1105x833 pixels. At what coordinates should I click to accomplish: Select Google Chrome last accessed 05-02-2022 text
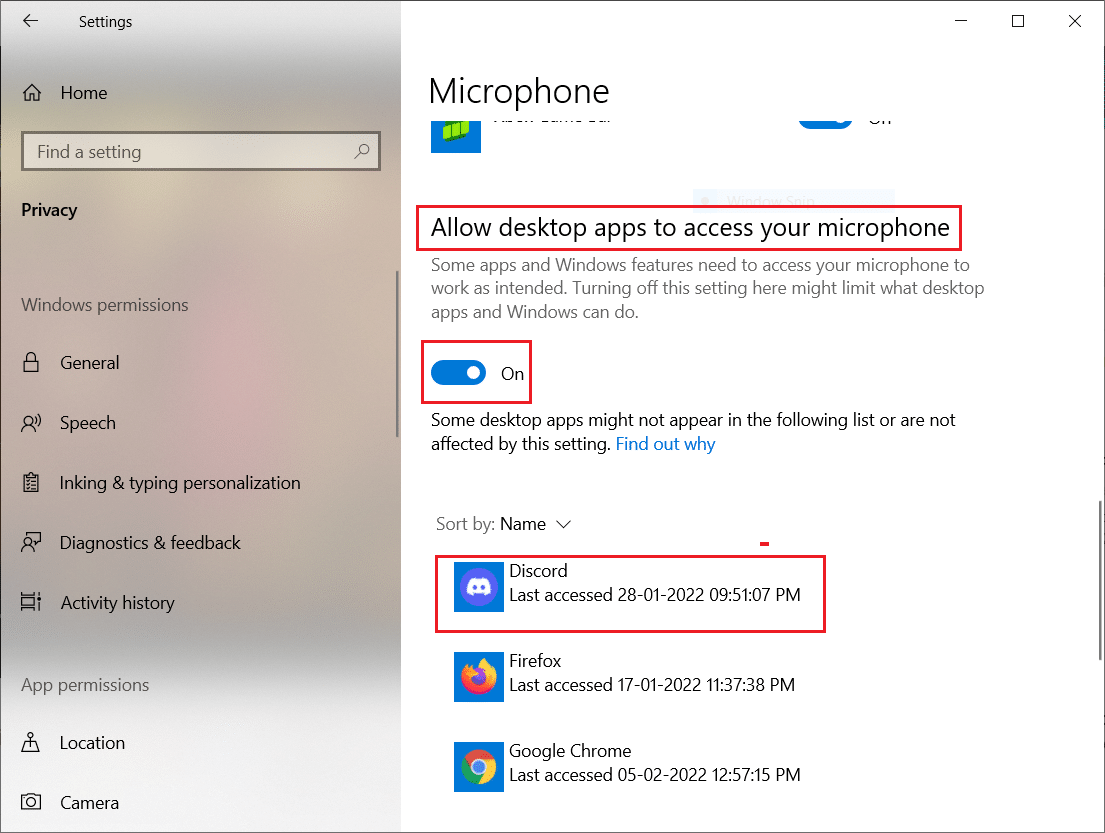[655, 775]
